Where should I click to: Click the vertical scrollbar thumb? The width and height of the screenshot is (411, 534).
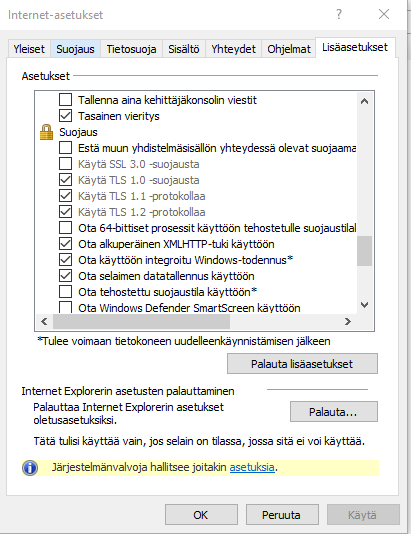point(364,251)
